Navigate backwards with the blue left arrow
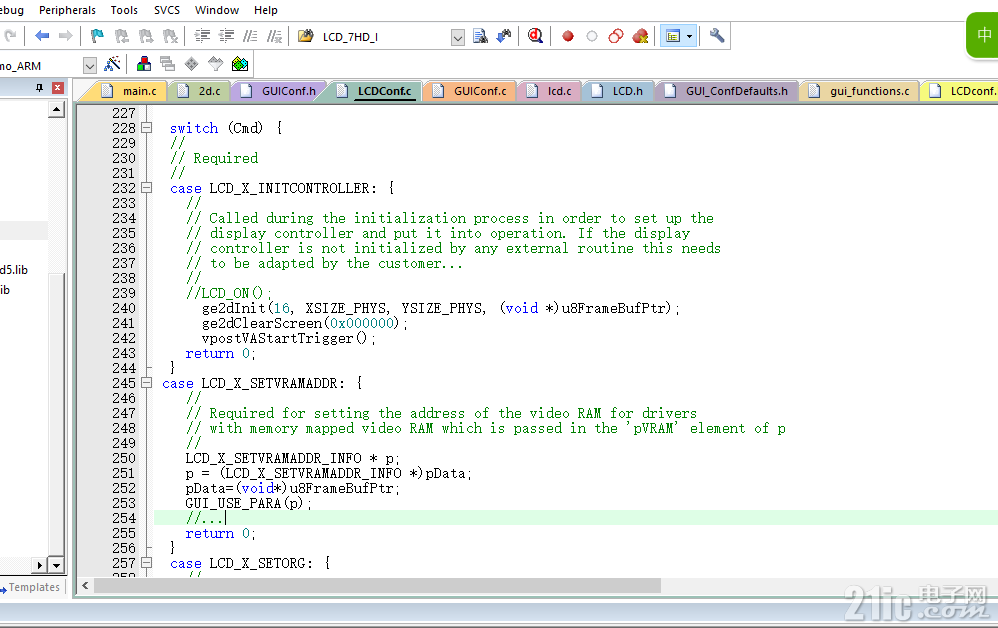Screen dimensions: 998x628 [42, 36]
